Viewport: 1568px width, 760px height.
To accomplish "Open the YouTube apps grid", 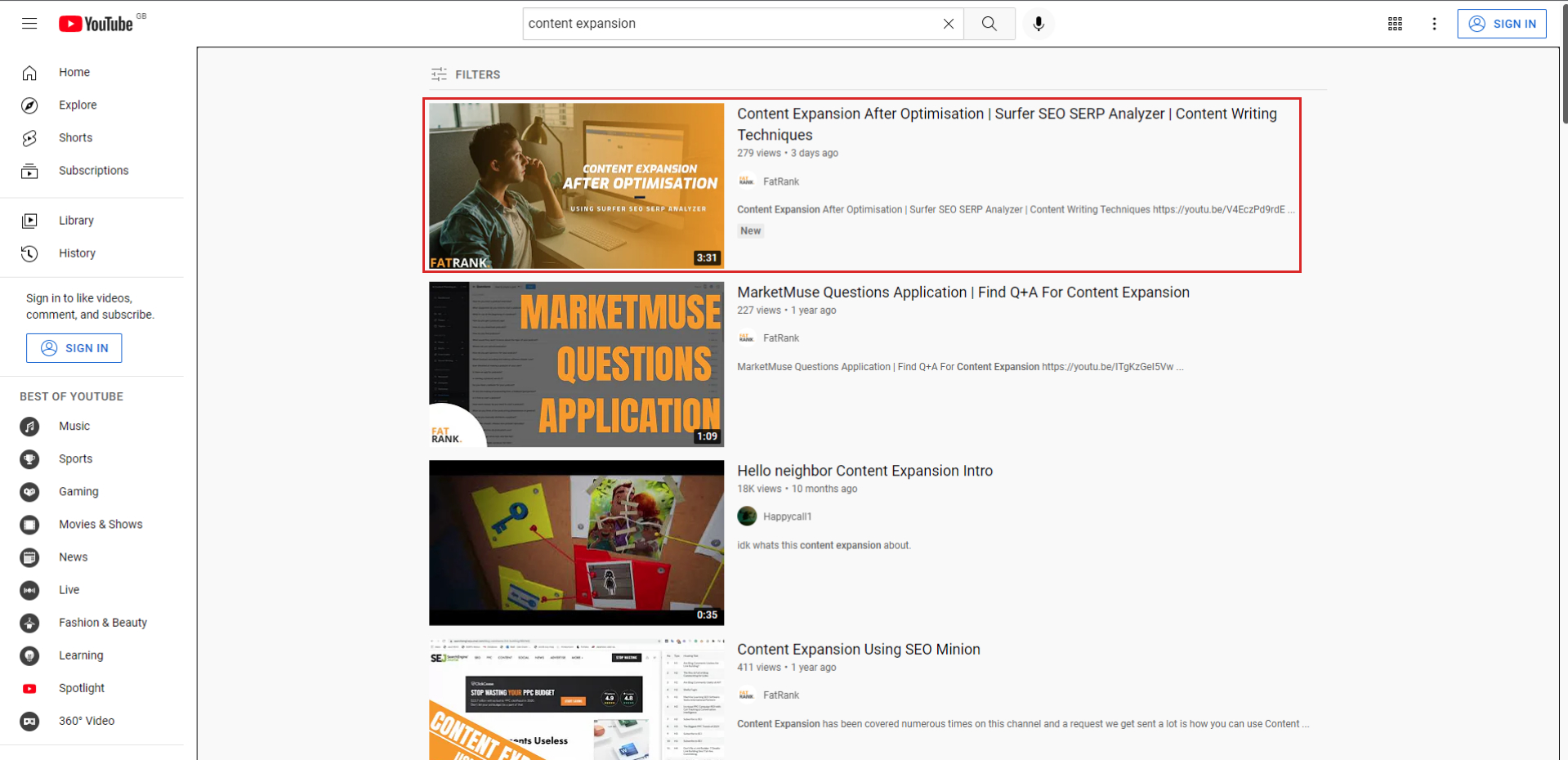I will 1395,24.
